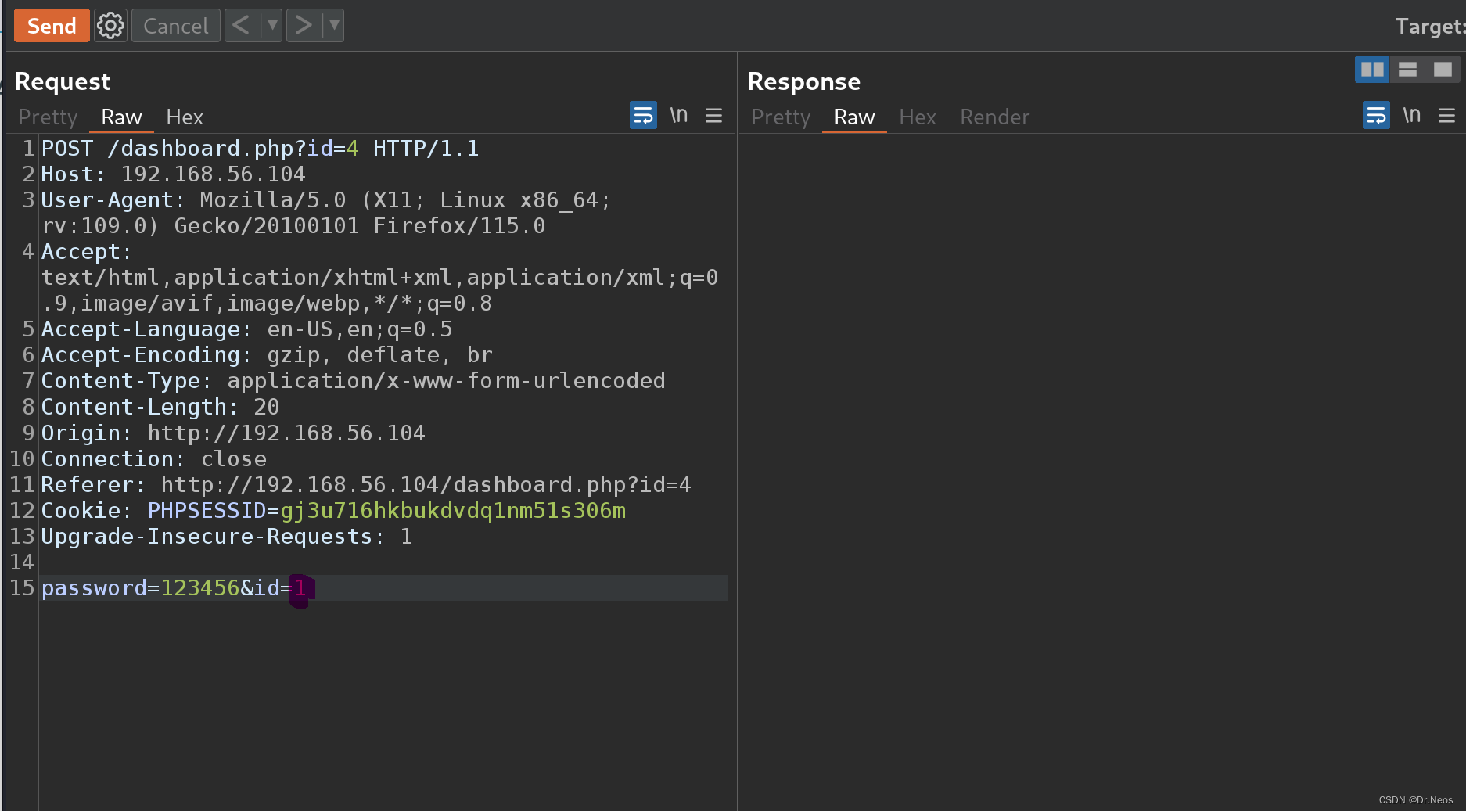Screen dimensions: 1466x812
Task: Switch Response view to Raw tab
Action: 854,117
